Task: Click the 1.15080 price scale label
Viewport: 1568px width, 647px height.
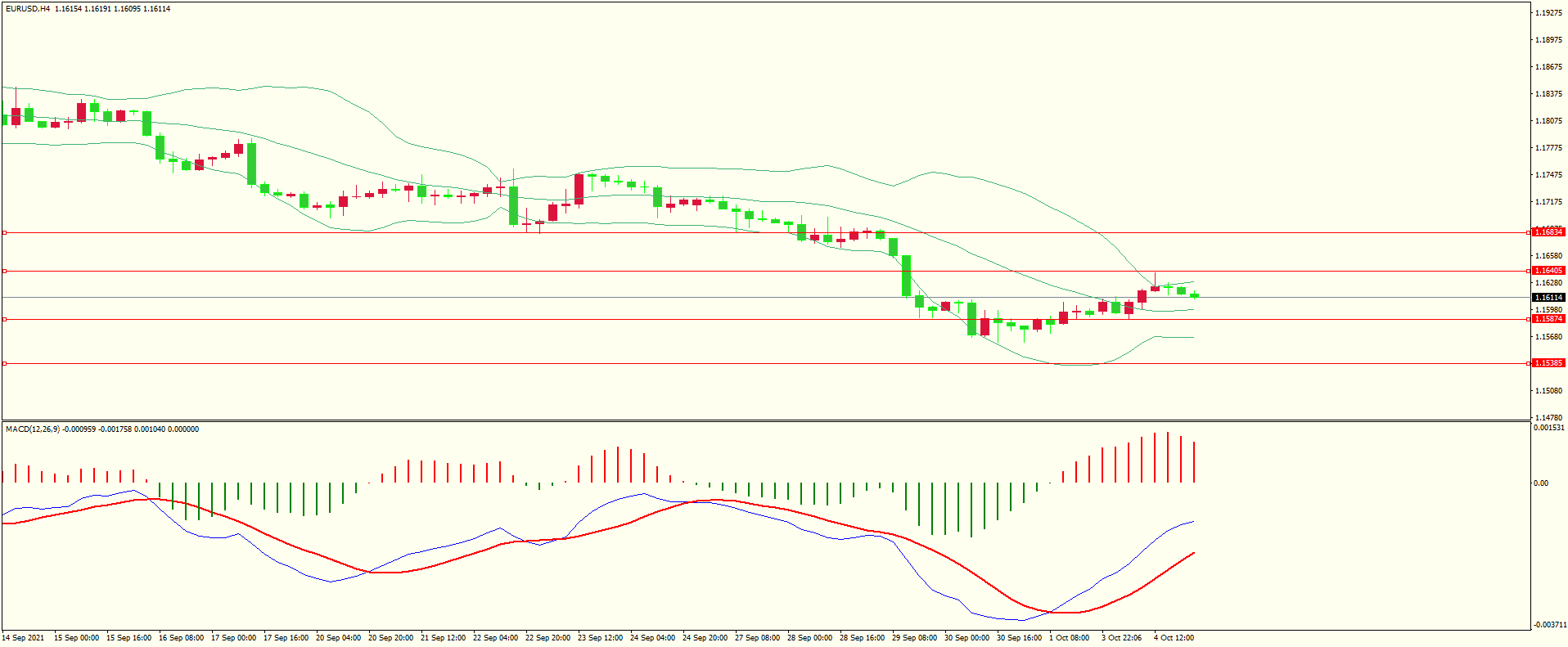Action: click(x=1549, y=391)
